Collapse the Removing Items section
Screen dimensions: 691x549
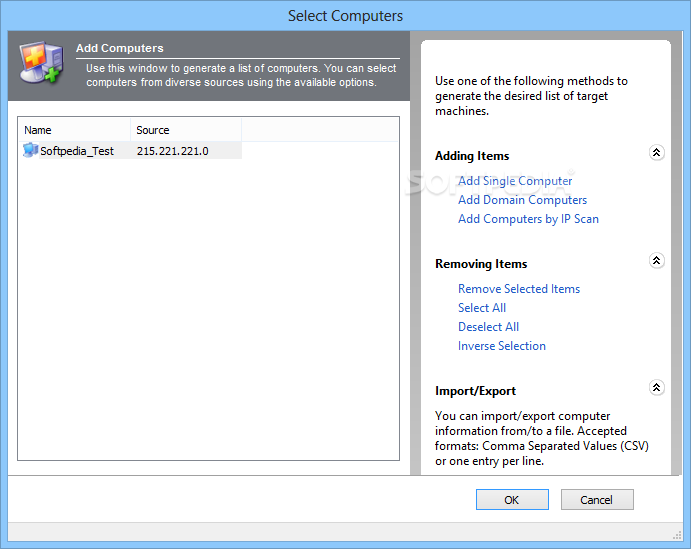tap(656, 260)
